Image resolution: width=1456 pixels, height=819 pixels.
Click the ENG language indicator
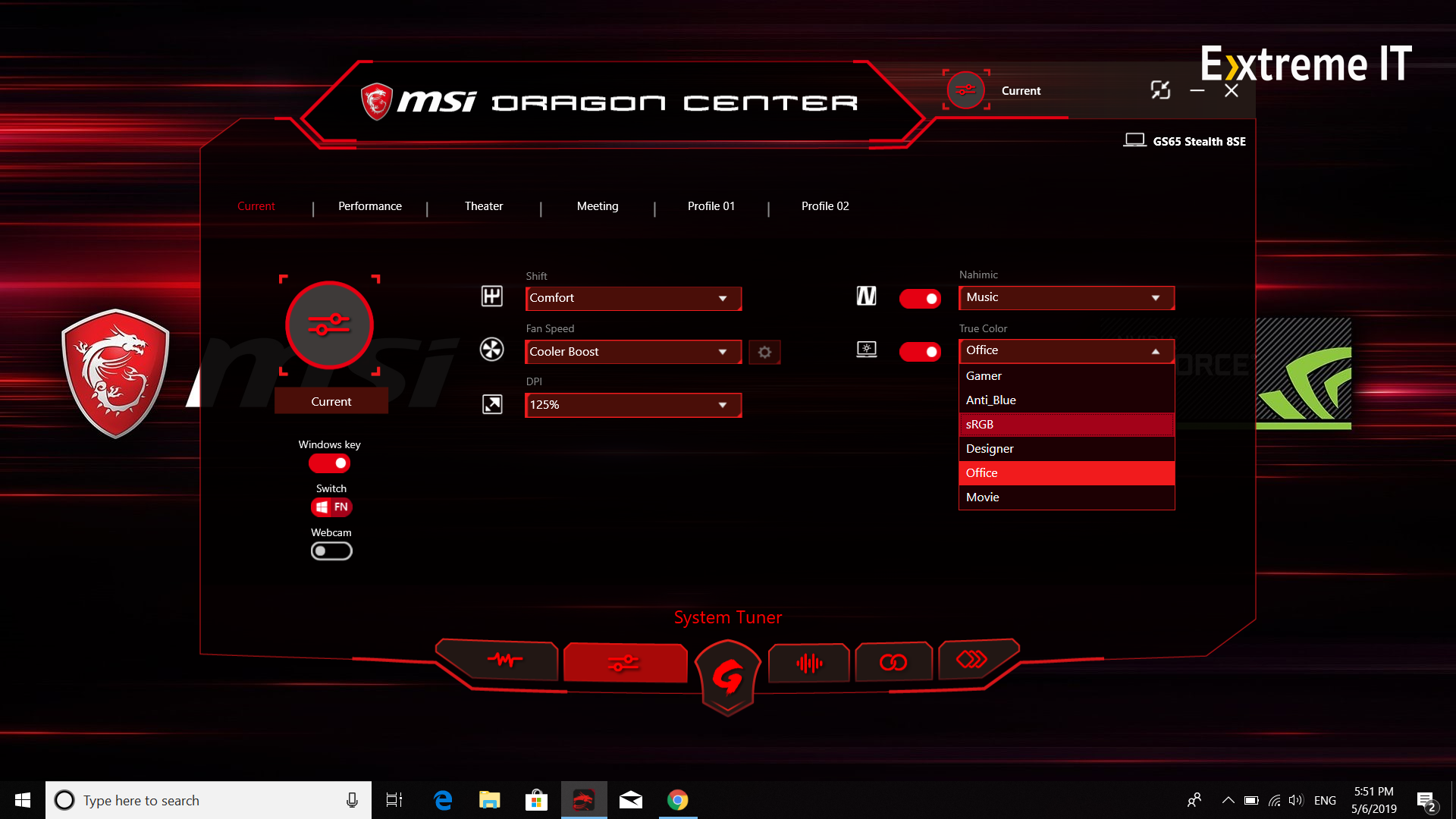pyautogui.click(x=1325, y=800)
